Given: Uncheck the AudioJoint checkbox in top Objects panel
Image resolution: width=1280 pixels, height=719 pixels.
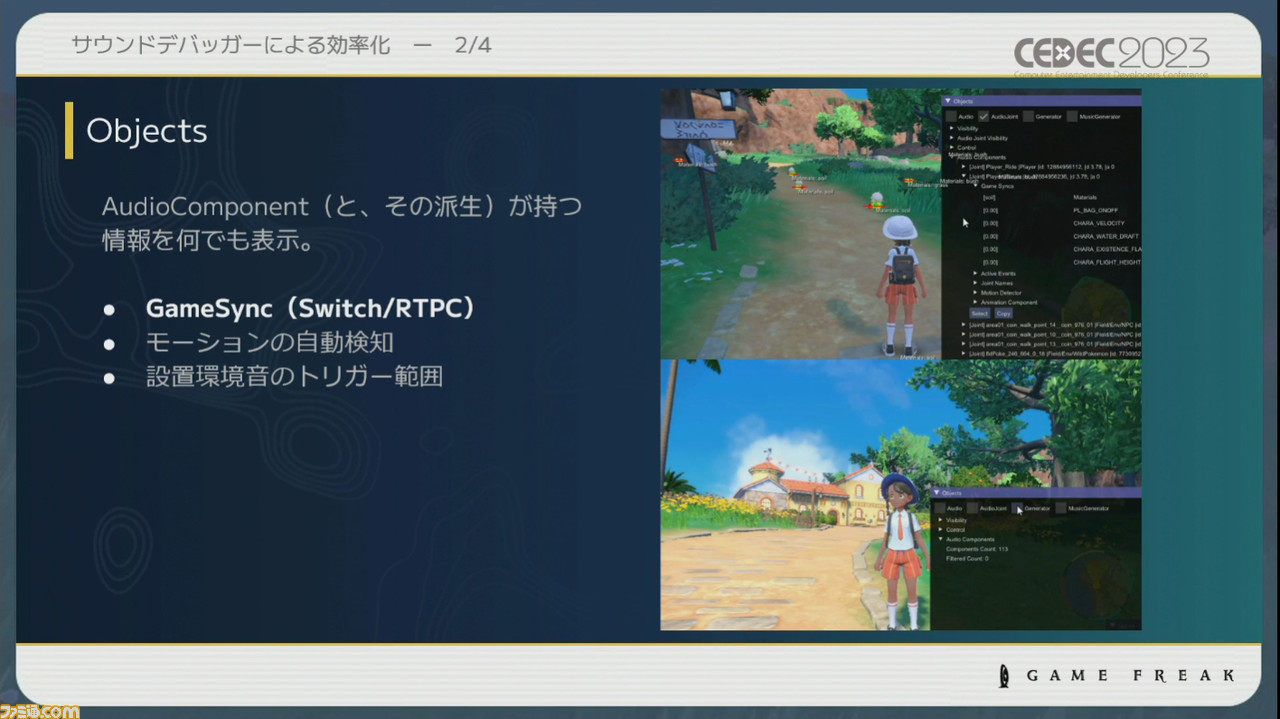Looking at the screenshot, I should coord(984,117).
